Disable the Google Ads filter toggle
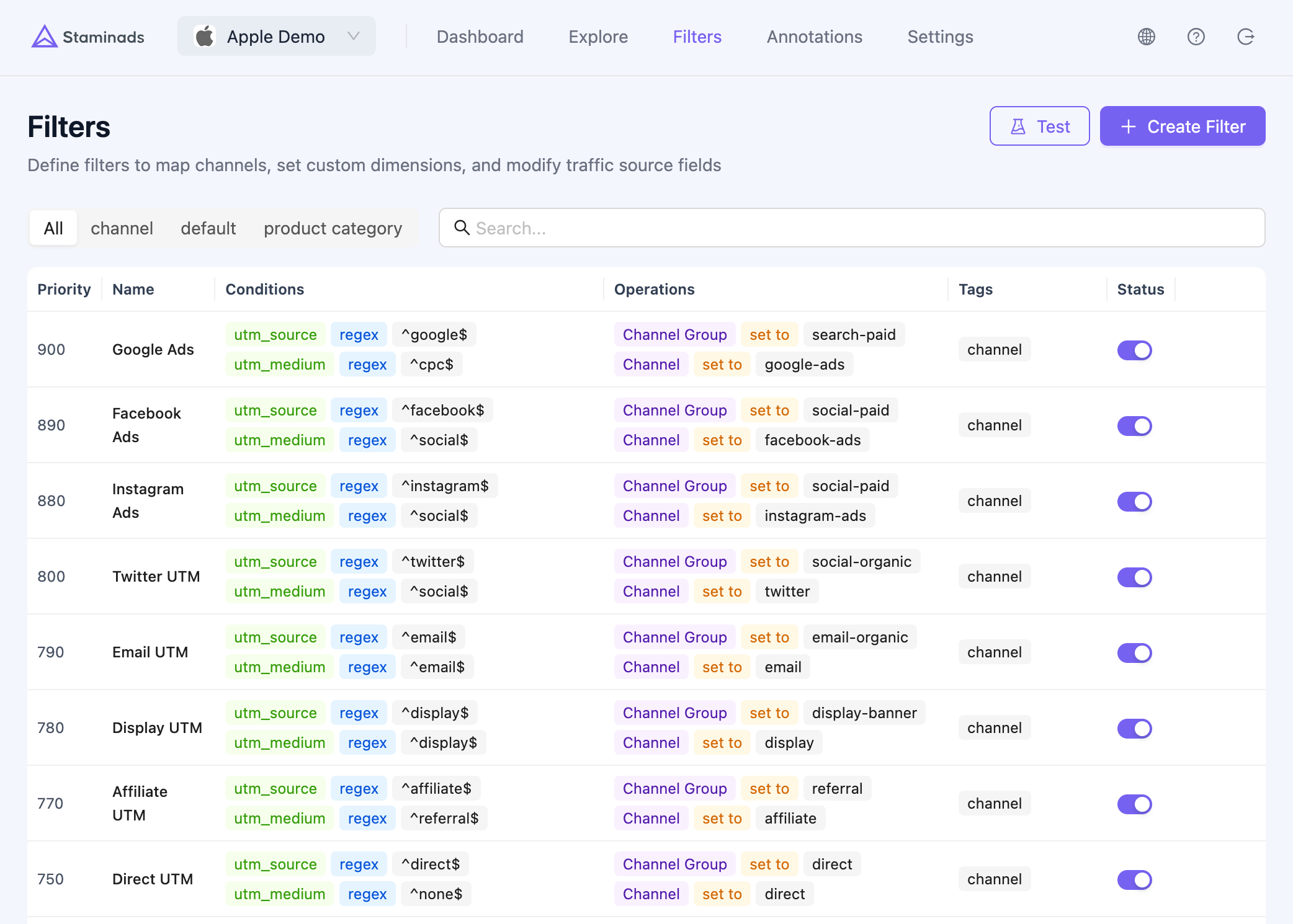The image size is (1293, 924). click(x=1135, y=350)
